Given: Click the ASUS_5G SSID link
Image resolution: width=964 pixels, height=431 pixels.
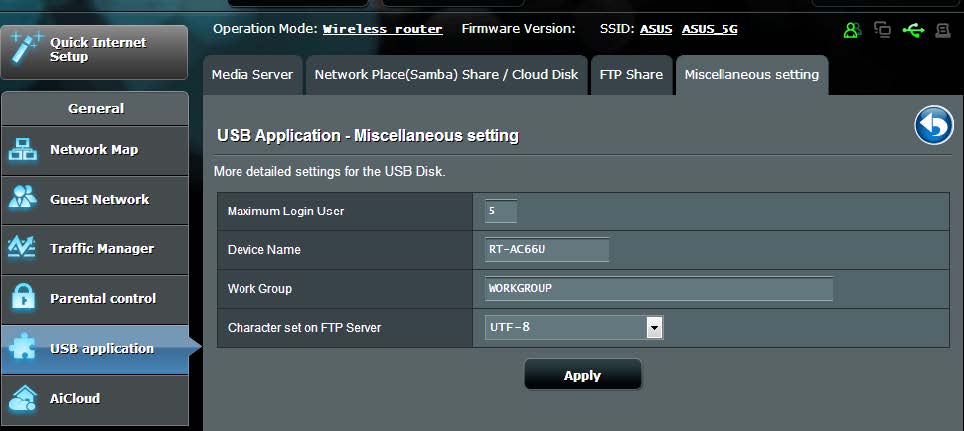Looking at the screenshot, I should click(709, 29).
